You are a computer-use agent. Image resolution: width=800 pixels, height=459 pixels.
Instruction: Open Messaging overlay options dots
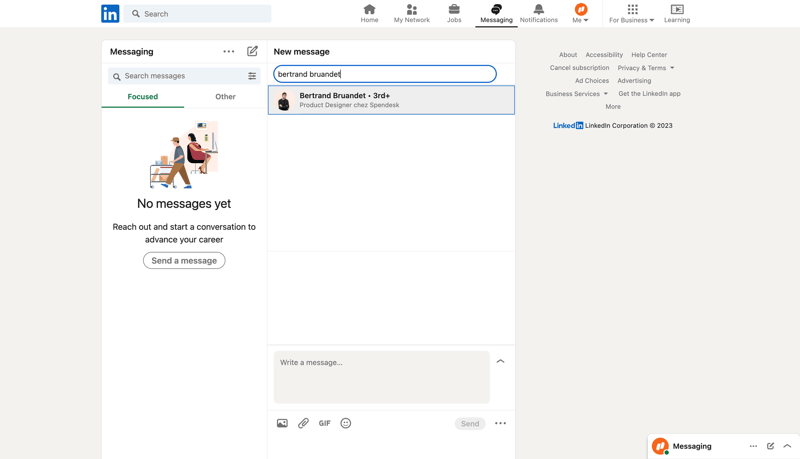click(753, 446)
